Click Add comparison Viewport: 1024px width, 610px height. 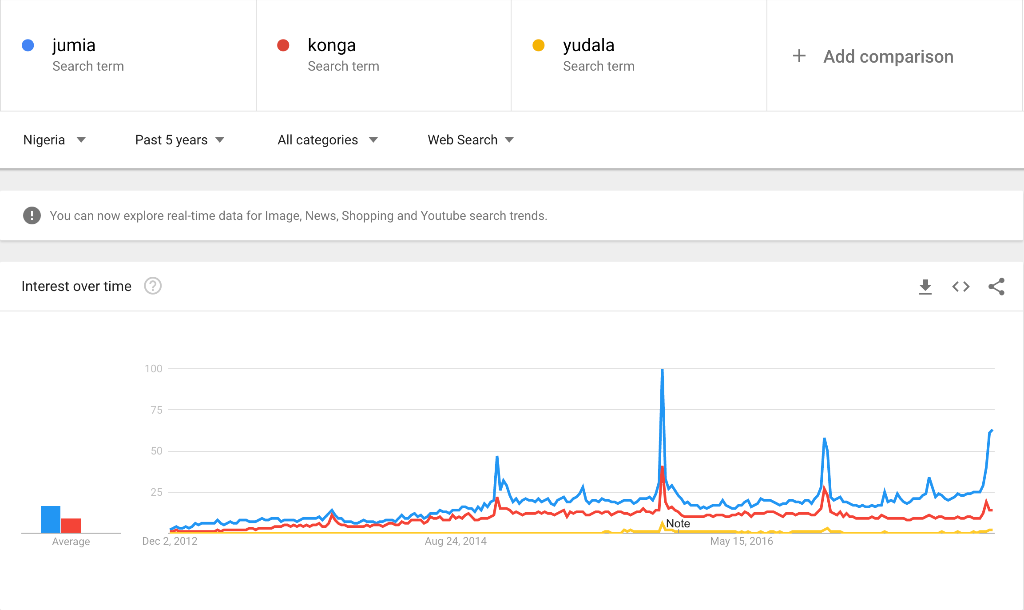pos(888,57)
